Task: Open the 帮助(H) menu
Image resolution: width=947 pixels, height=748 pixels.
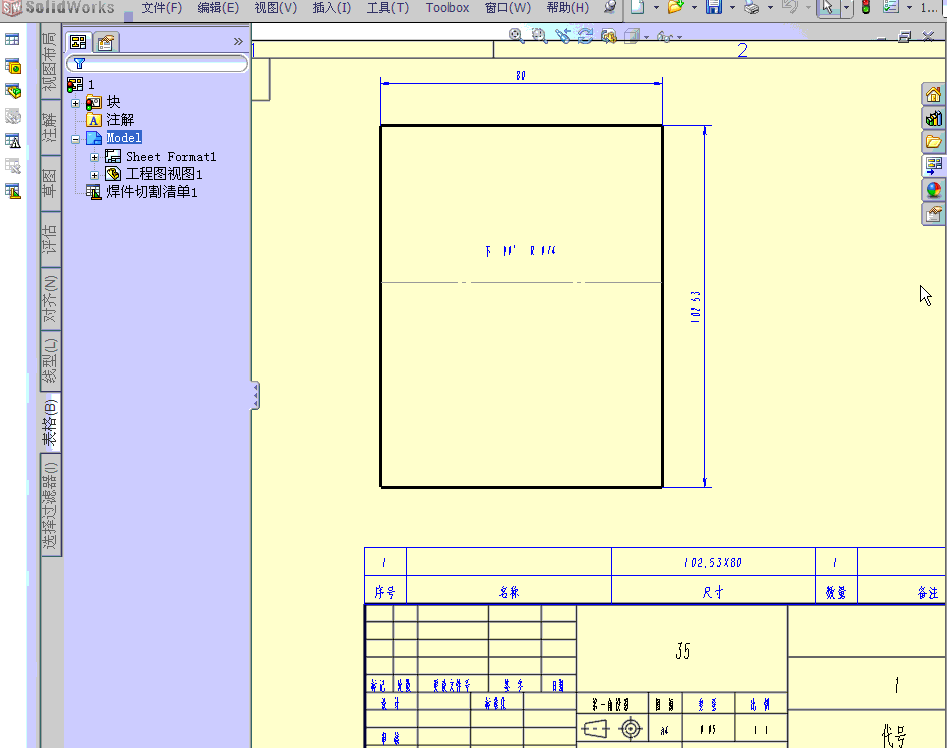Action: point(567,8)
